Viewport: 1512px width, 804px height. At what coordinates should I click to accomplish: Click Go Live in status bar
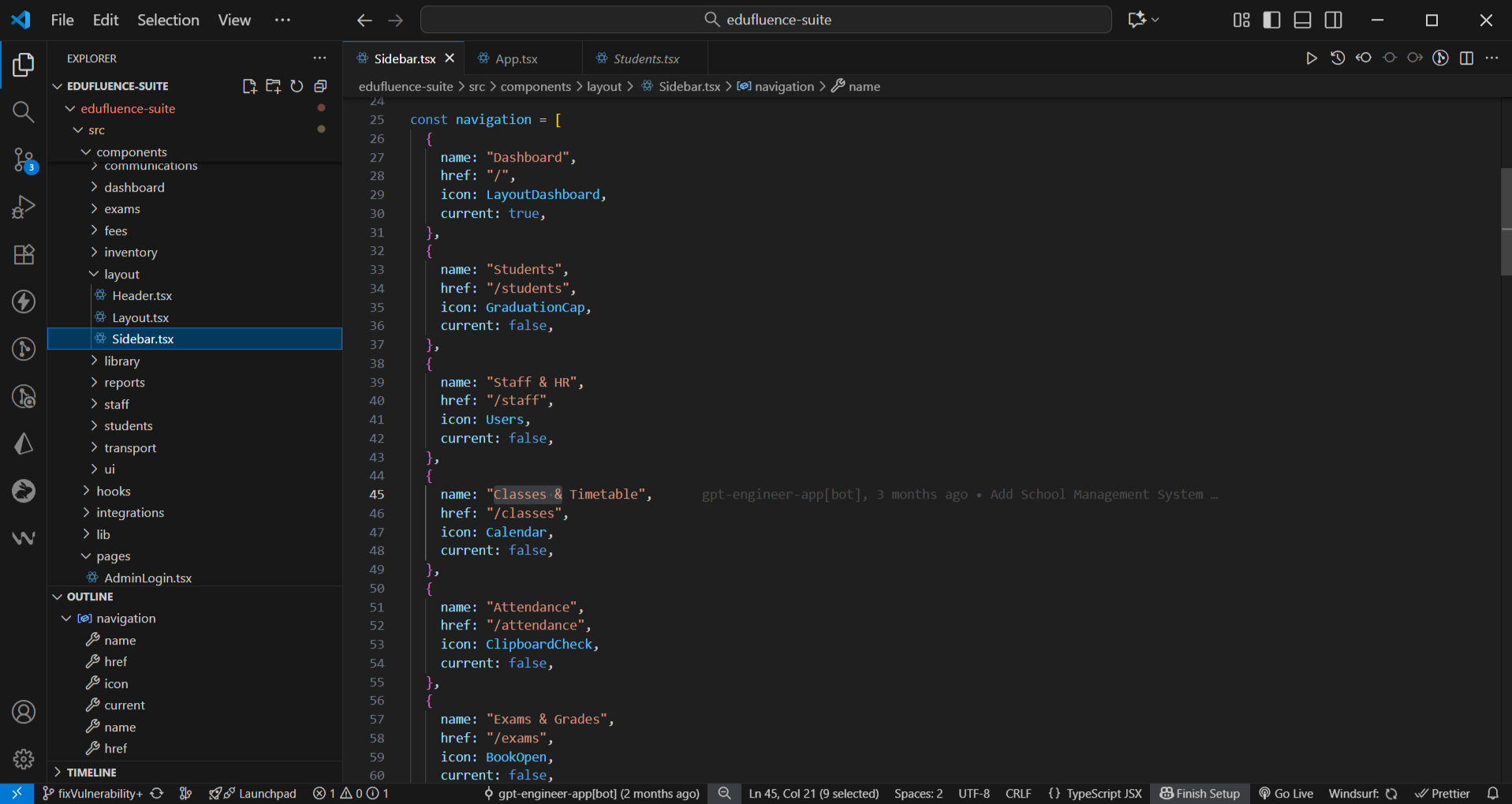click(x=1286, y=793)
